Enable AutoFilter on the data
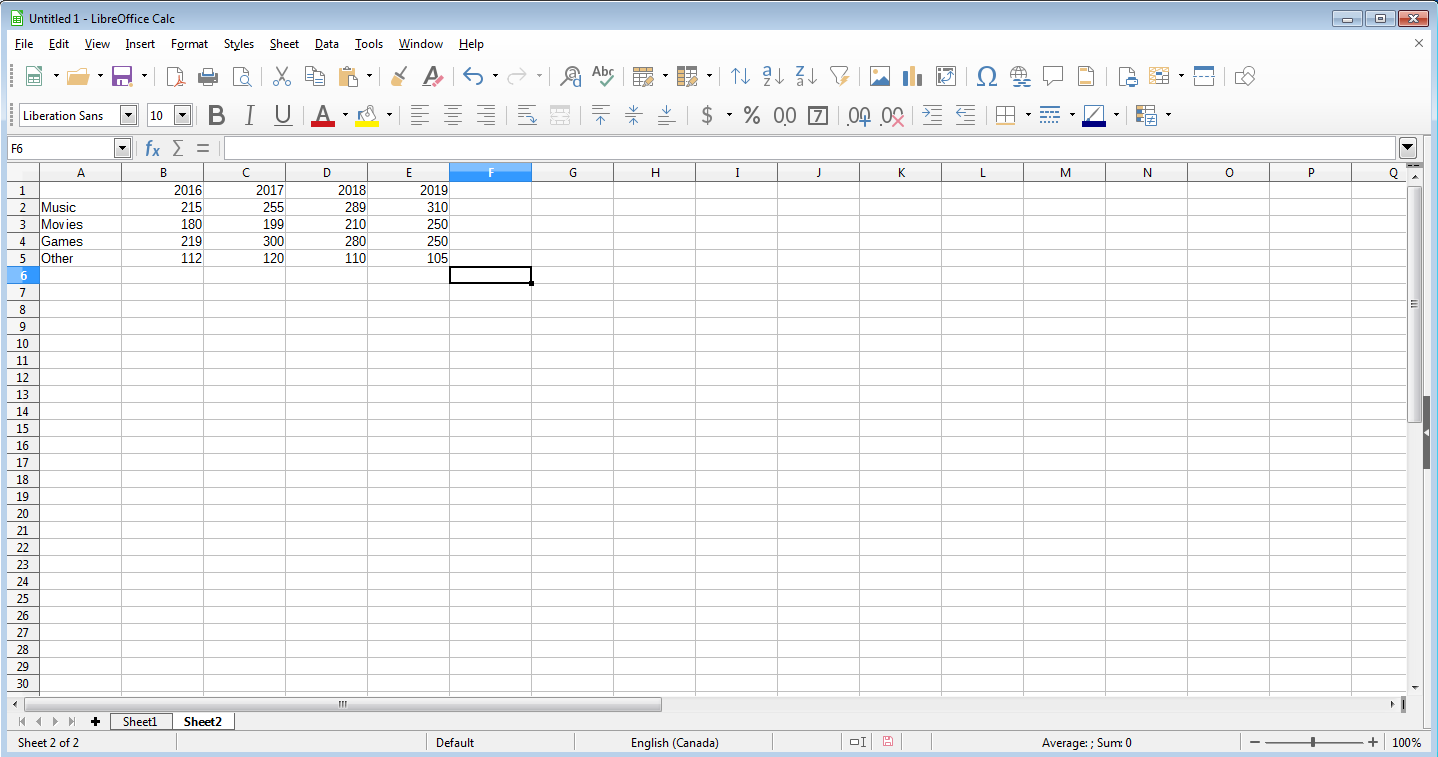The height and width of the screenshot is (757, 1438). pyautogui.click(x=840, y=76)
